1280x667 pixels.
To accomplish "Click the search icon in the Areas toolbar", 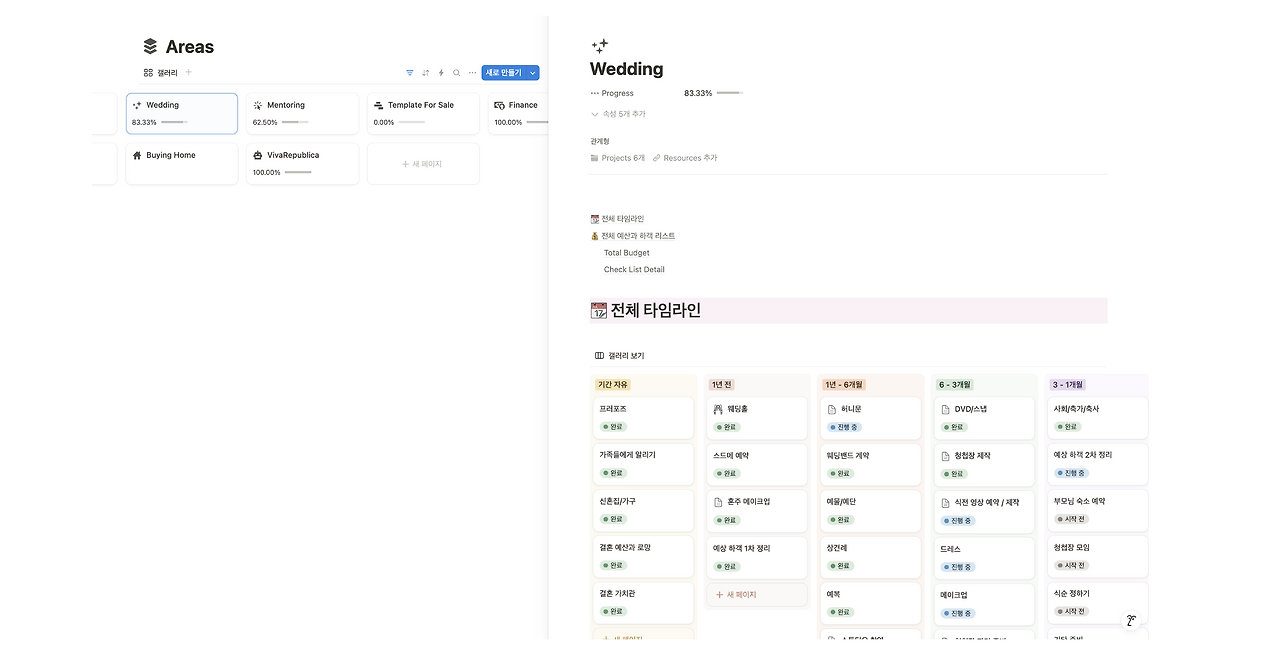I will (456, 72).
